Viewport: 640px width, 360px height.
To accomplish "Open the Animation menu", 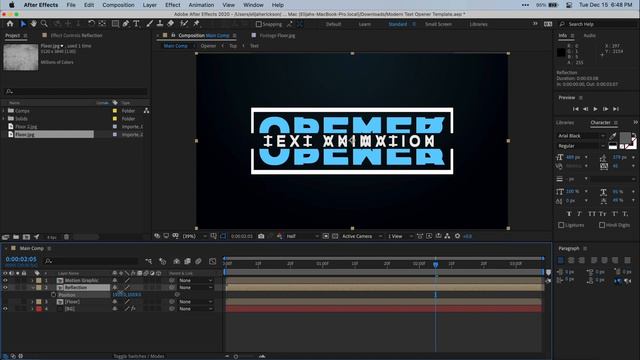I will [x=201, y=5].
